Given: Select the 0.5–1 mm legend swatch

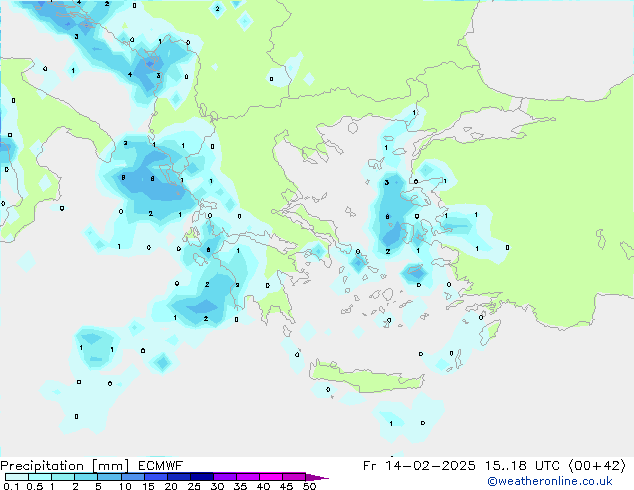Looking at the screenshot, I should (40, 477).
